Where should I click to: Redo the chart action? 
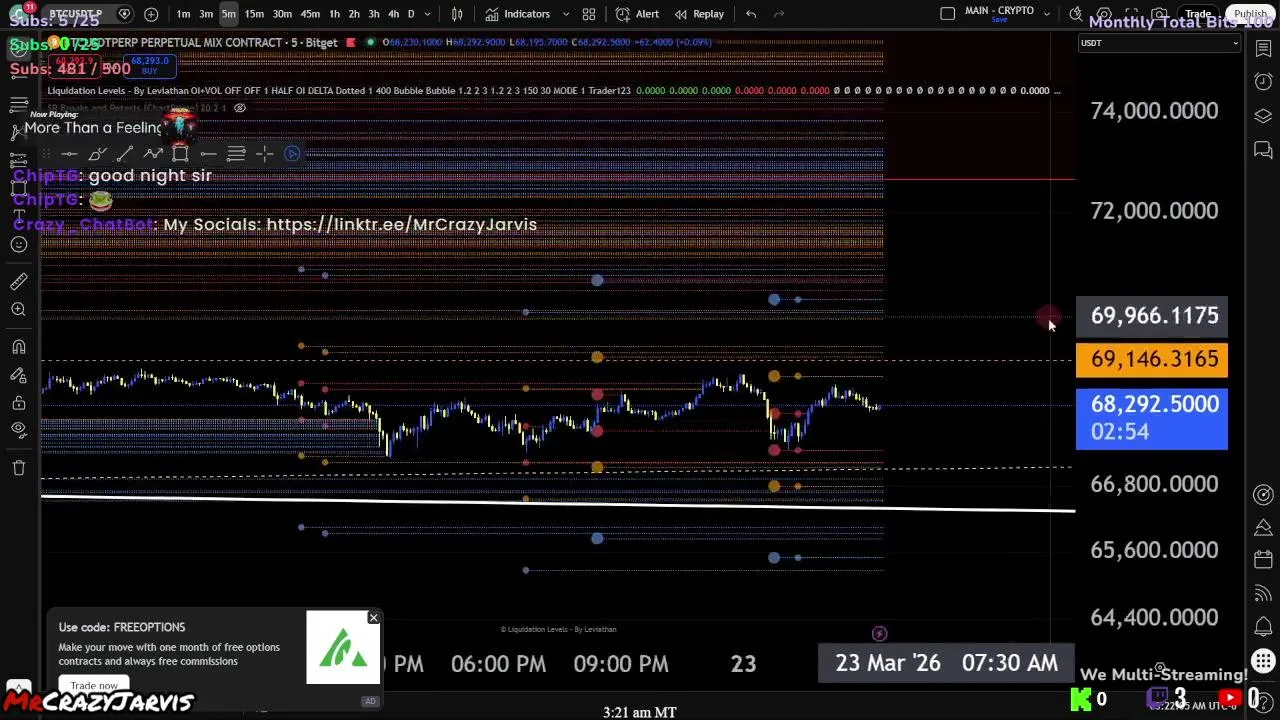tap(779, 14)
